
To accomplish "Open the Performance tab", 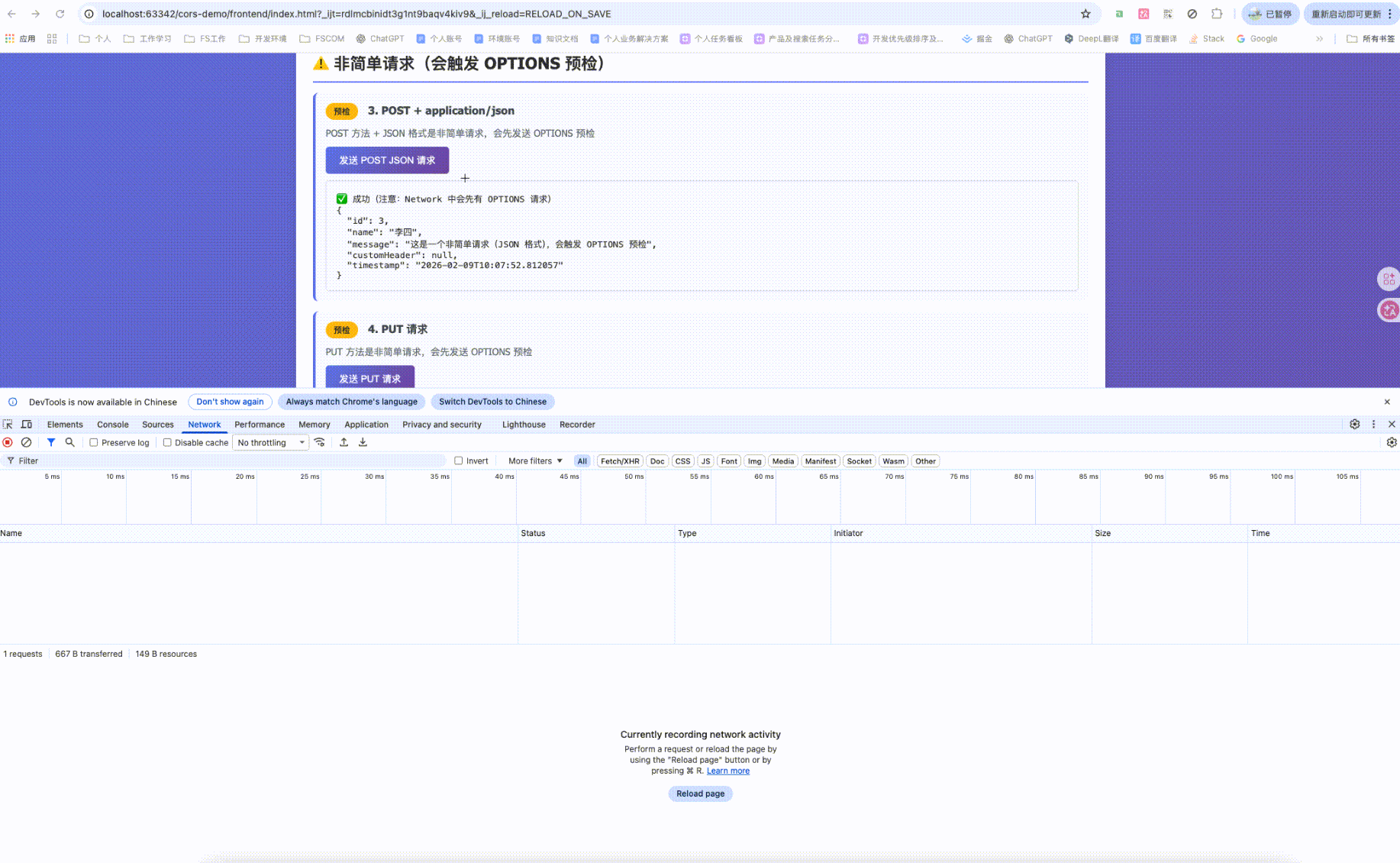I will [260, 424].
